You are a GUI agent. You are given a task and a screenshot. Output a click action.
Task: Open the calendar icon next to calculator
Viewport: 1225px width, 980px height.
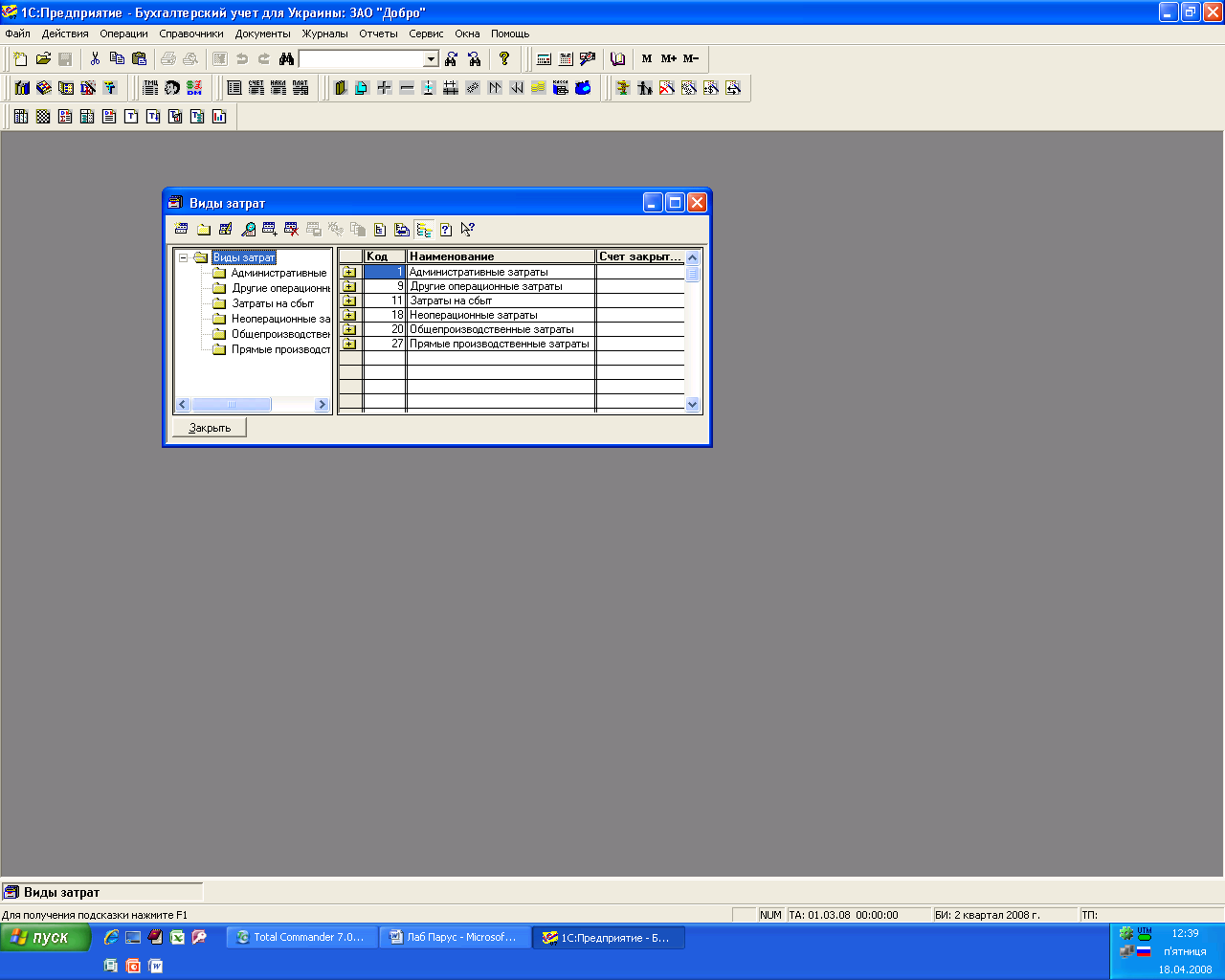click(566, 58)
